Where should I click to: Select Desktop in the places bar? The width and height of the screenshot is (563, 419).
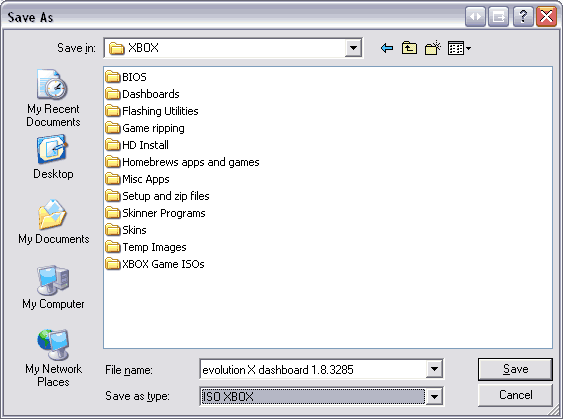(53, 157)
